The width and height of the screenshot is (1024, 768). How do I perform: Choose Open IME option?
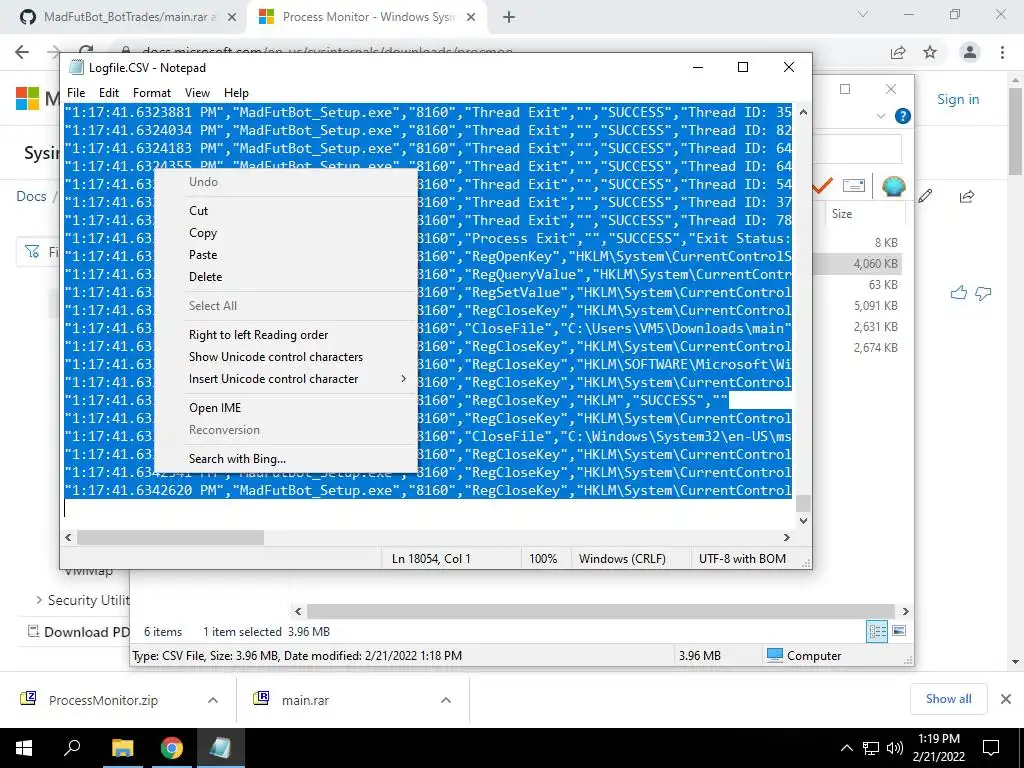pos(215,408)
